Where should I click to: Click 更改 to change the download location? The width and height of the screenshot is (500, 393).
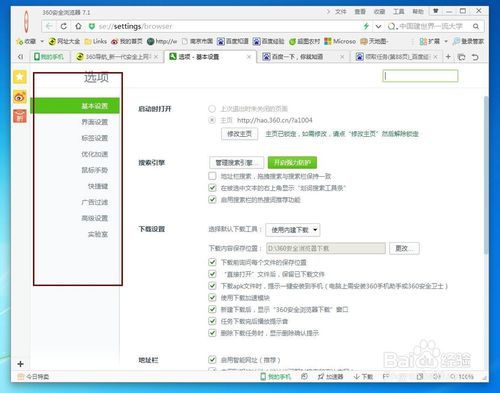coord(404,248)
